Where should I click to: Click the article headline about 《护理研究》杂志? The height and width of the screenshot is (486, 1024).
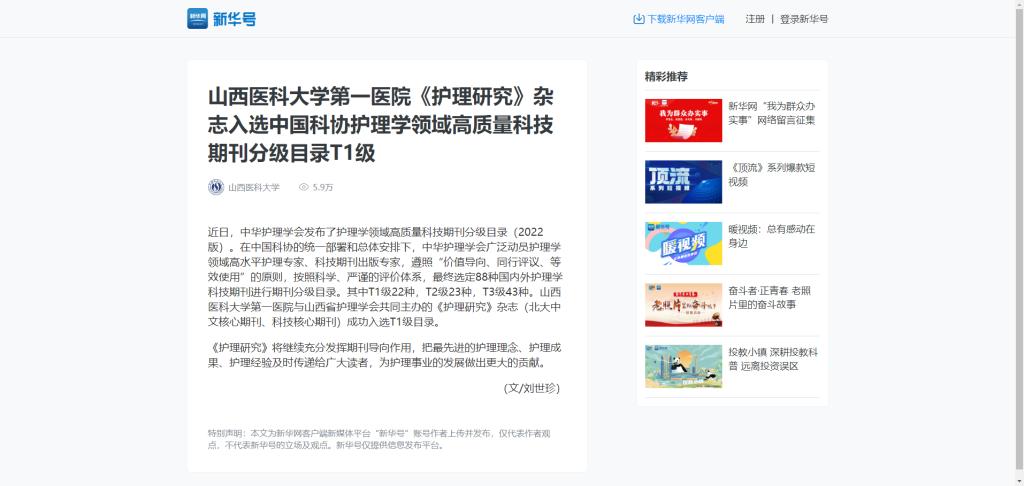(381, 124)
